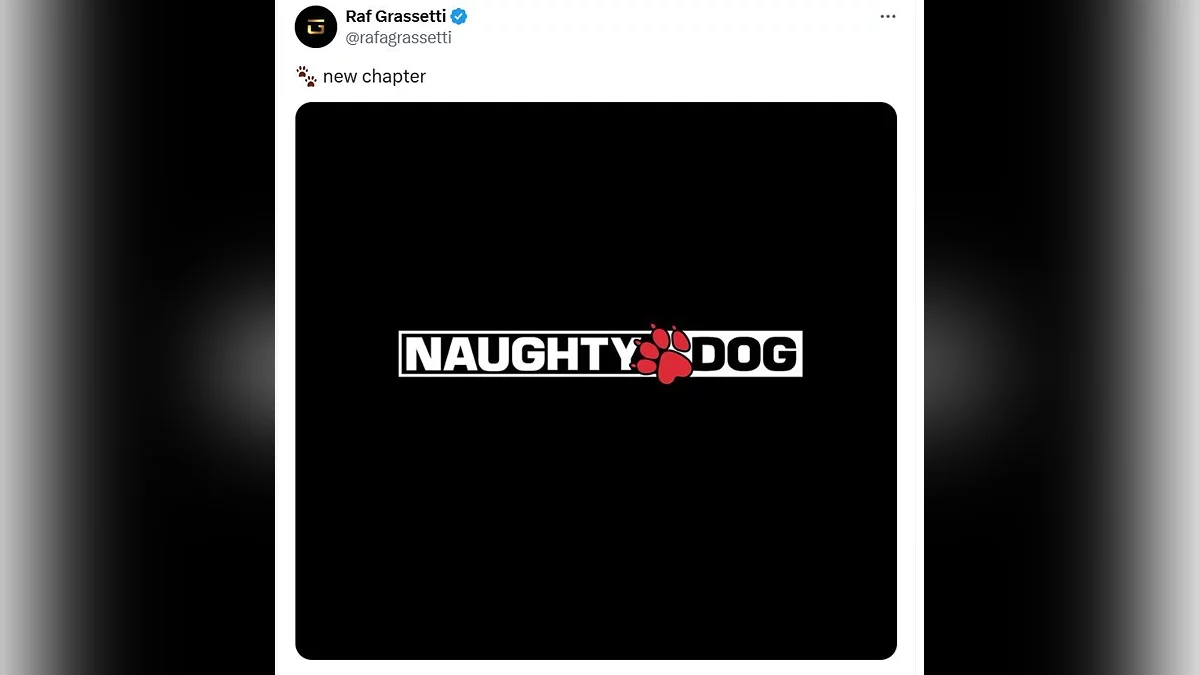The height and width of the screenshot is (675, 1200).
Task: Open the Raf Grassetti profile name link
Action: (395, 16)
